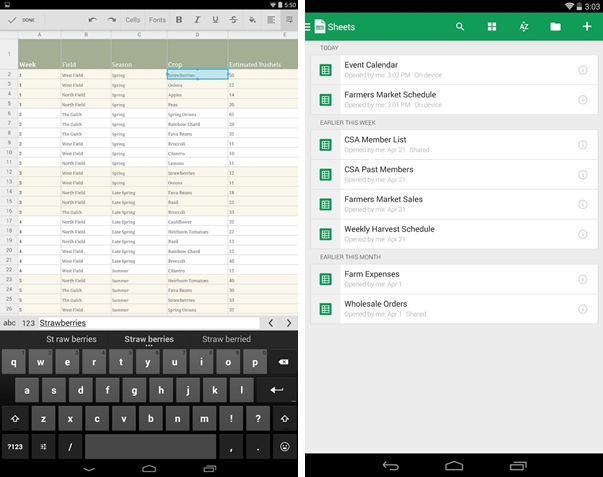Move to the next cell arrow
The width and height of the screenshot is (603, 477).
click(x=289, y=323)
